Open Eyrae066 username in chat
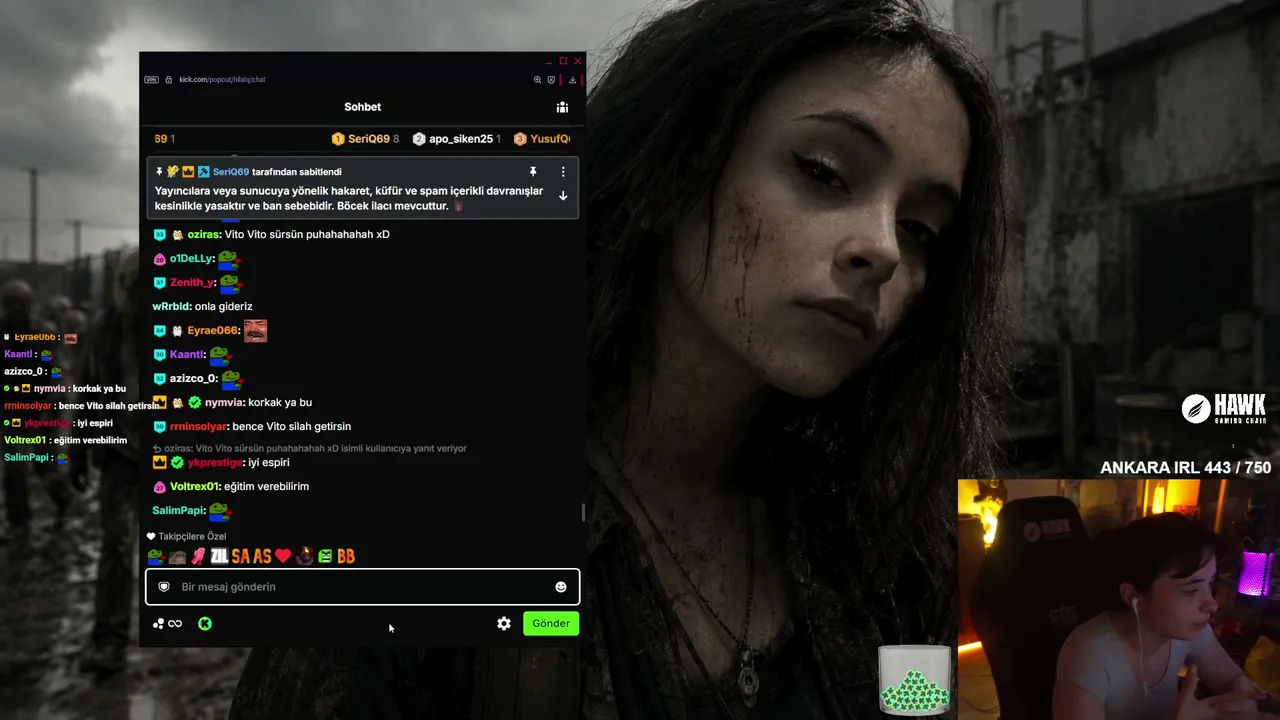Viewport: 1280px width, 720px height. [213, 330]
